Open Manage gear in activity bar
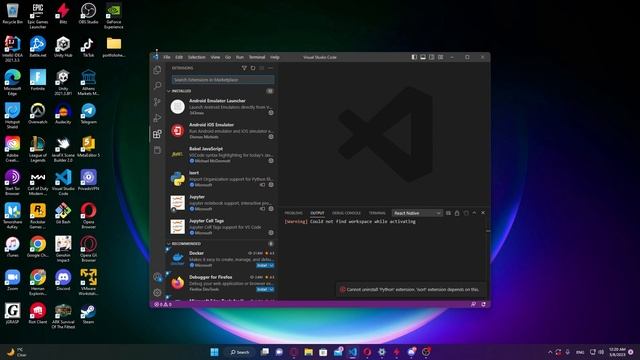Image resolution: width=640 pixels, height=360 pixels. 157,292
